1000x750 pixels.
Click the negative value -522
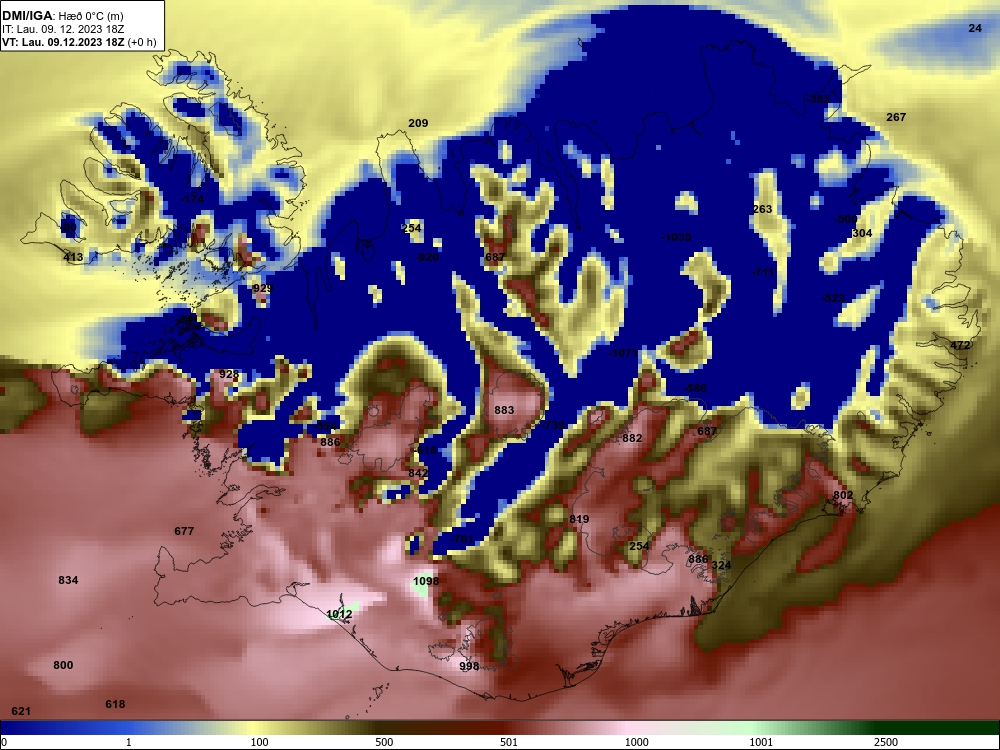click(x=833, y=298)
